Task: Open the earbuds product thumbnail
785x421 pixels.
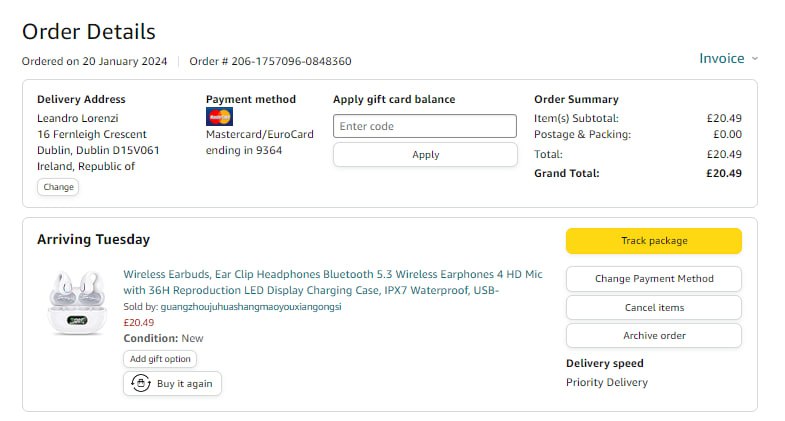Action: point(76,301)
